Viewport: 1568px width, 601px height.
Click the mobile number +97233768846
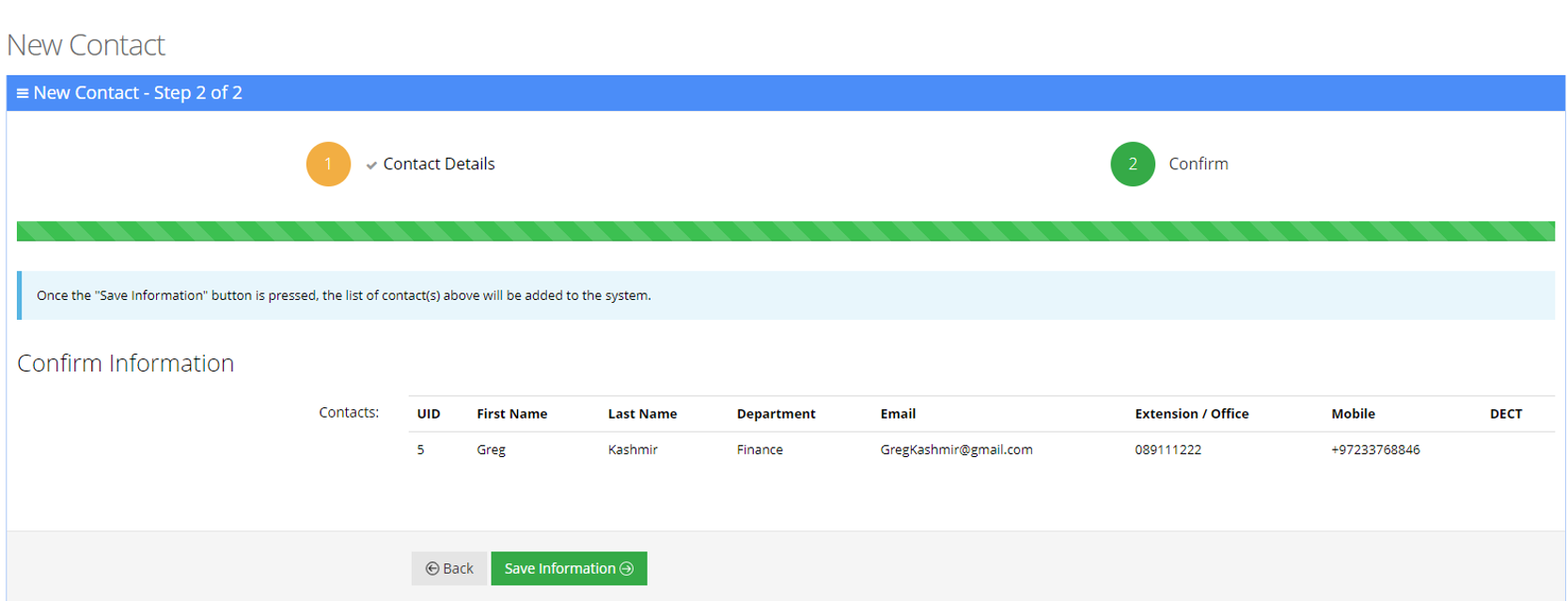pyautogui.click(x=1374, y=450)
